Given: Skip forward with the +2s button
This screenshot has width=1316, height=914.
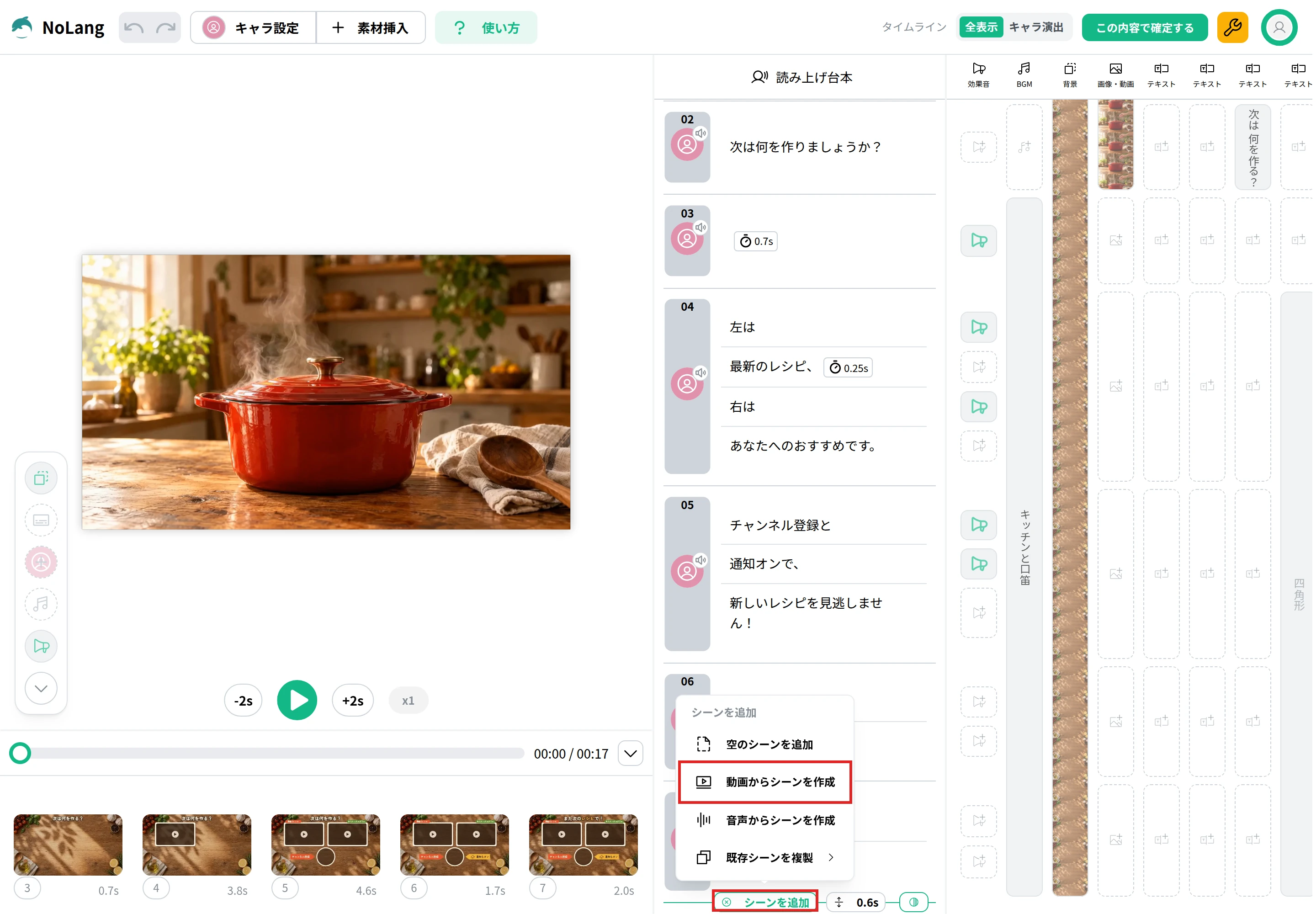Looking at the screenshot, I should point(352,701).
